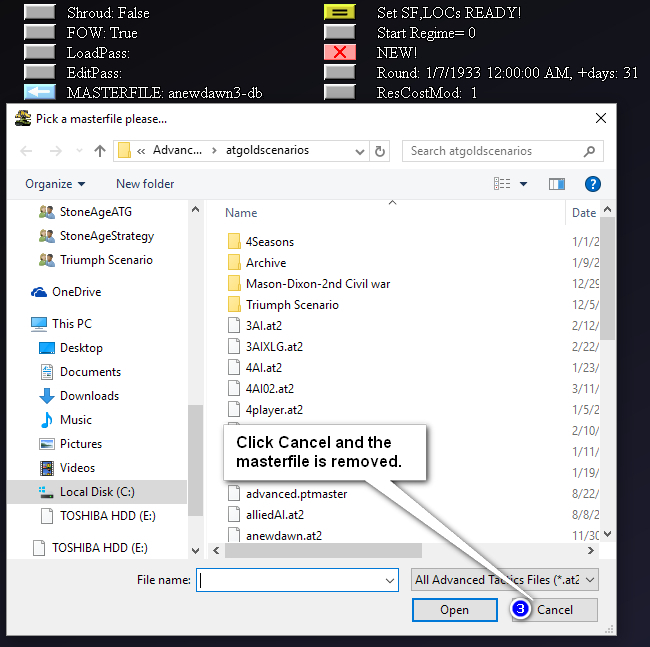
Task: Open the dialog Help question mark
Action: (x=592, y=184)
